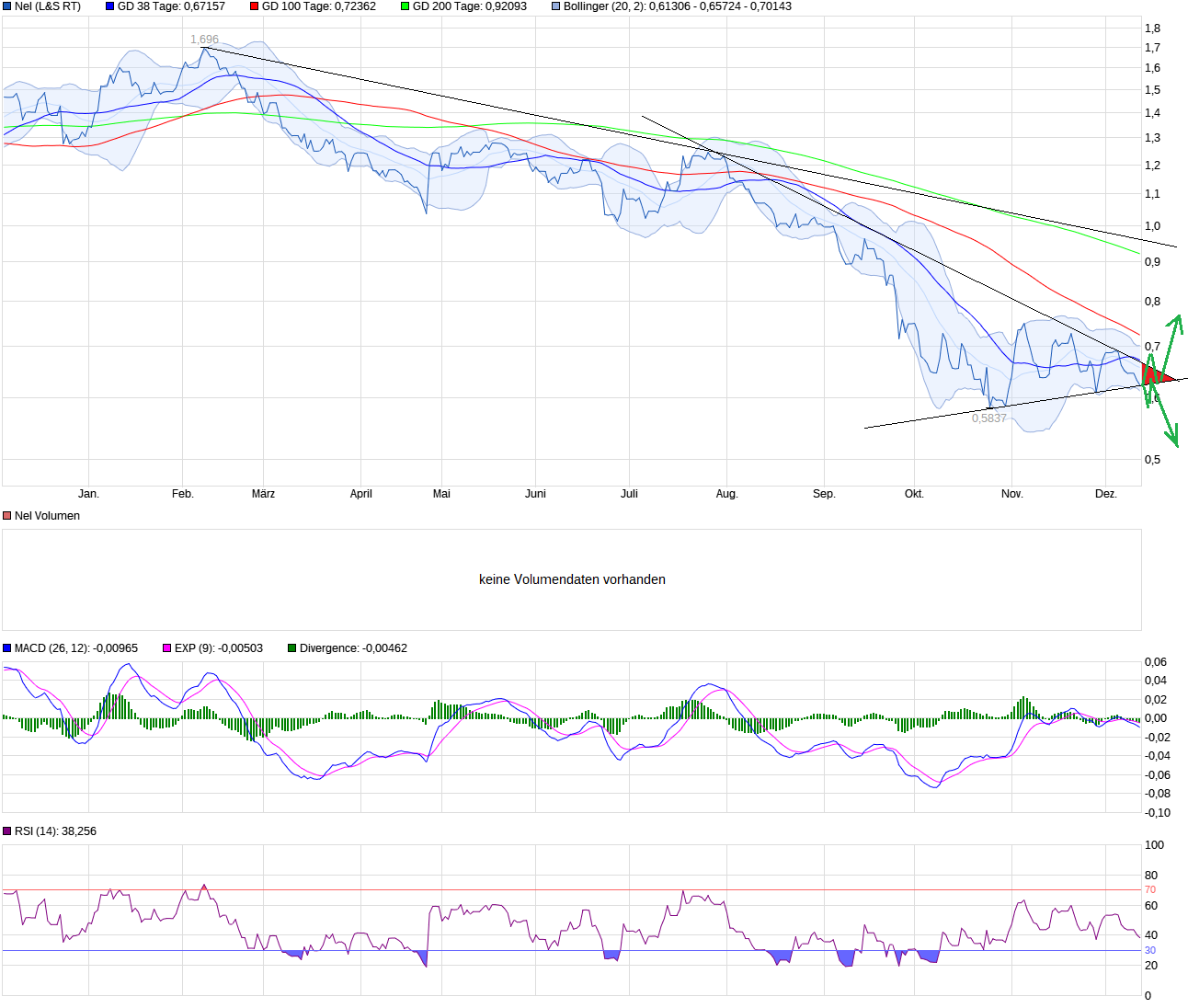Image resolution: width=1188 pixels, height=1008 pixels.
Task: Click the 'Feb.' month label
Action: point(183,494)
